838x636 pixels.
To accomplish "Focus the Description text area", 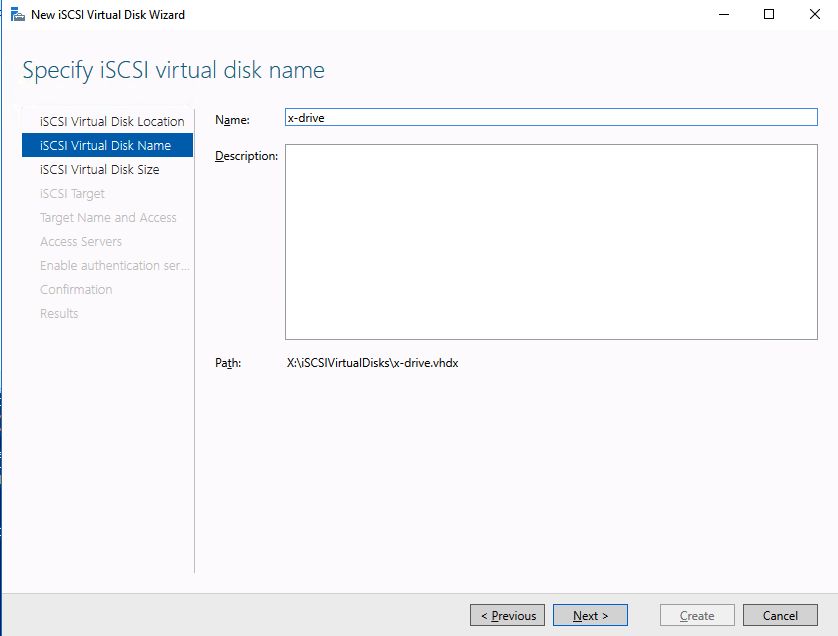I will tap(551, 243).
